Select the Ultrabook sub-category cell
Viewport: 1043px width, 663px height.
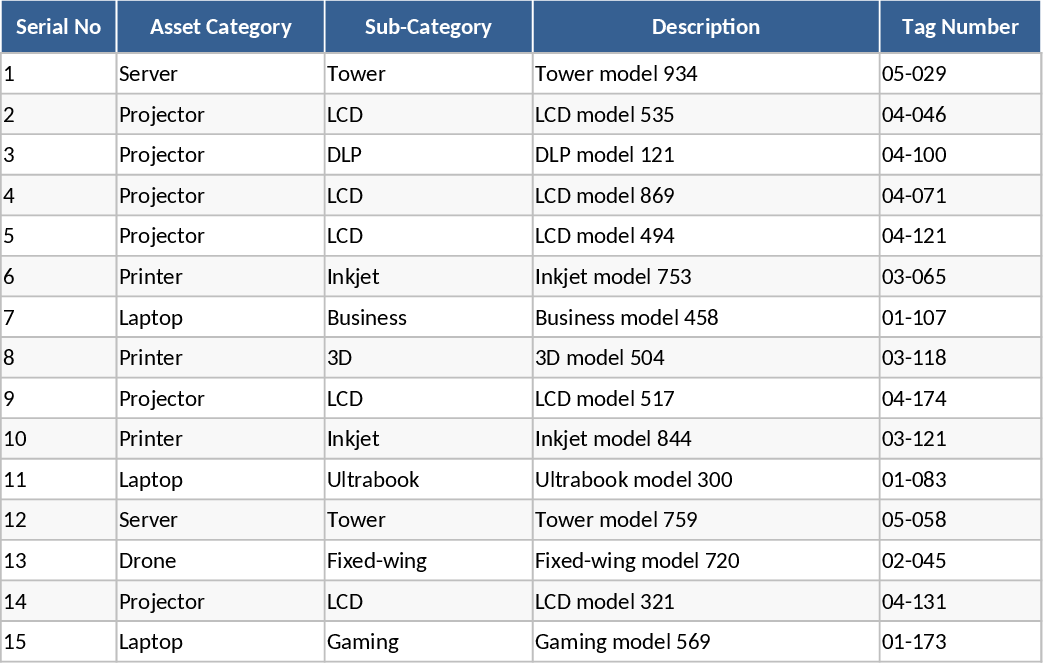click(x=373, y=480)
